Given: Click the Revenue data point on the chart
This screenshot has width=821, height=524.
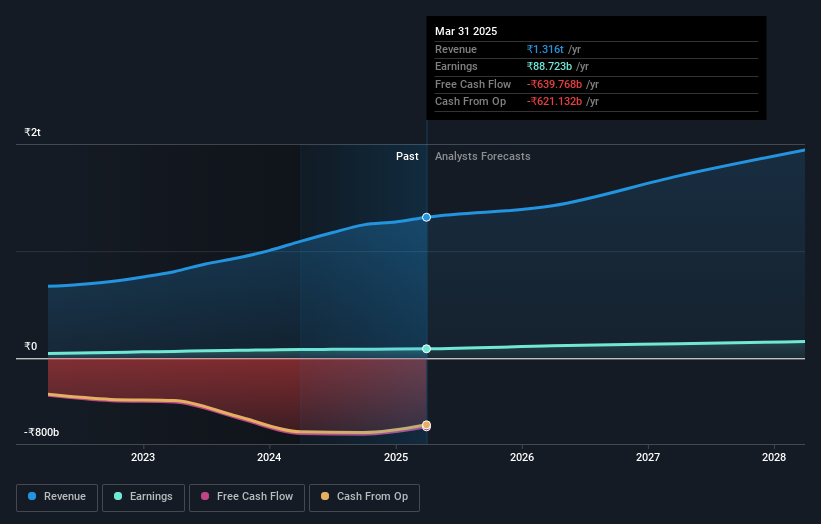Looking at the screenshot, I should pos(426,217).
